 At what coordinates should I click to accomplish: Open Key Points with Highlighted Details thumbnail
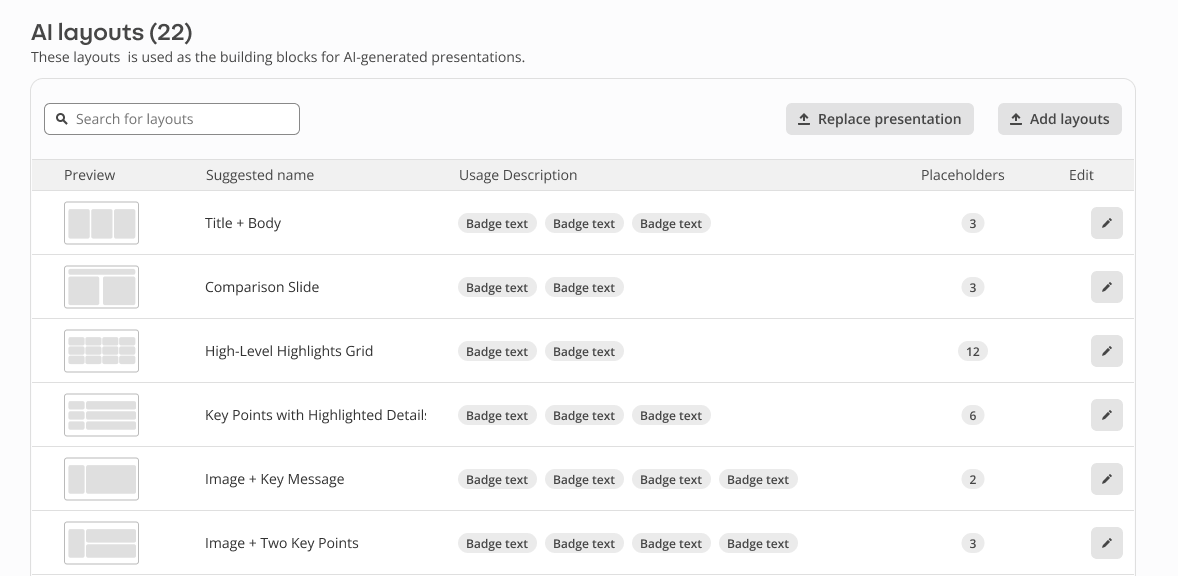pyautogui.click(x=101, y=415)
